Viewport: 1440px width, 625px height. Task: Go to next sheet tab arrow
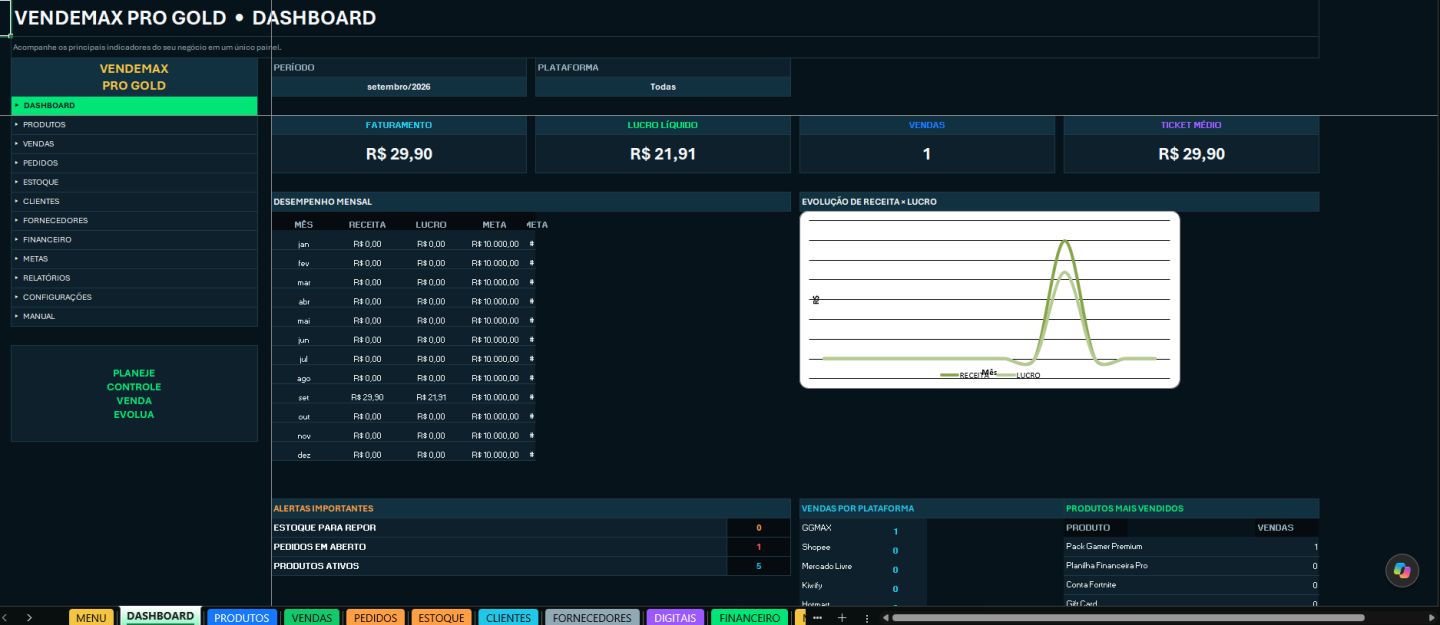pos(29,618)
